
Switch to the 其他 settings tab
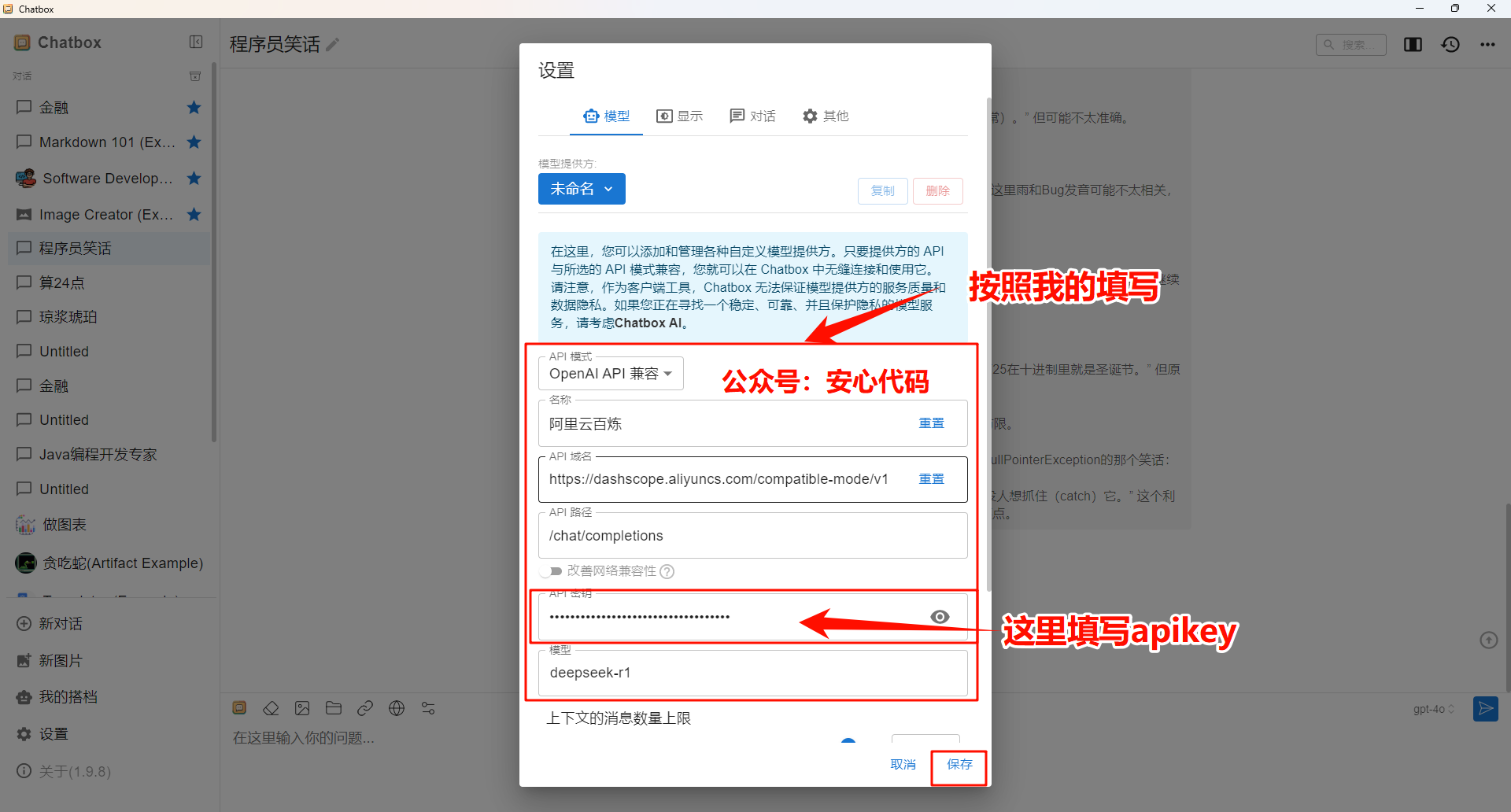(826, 116)
